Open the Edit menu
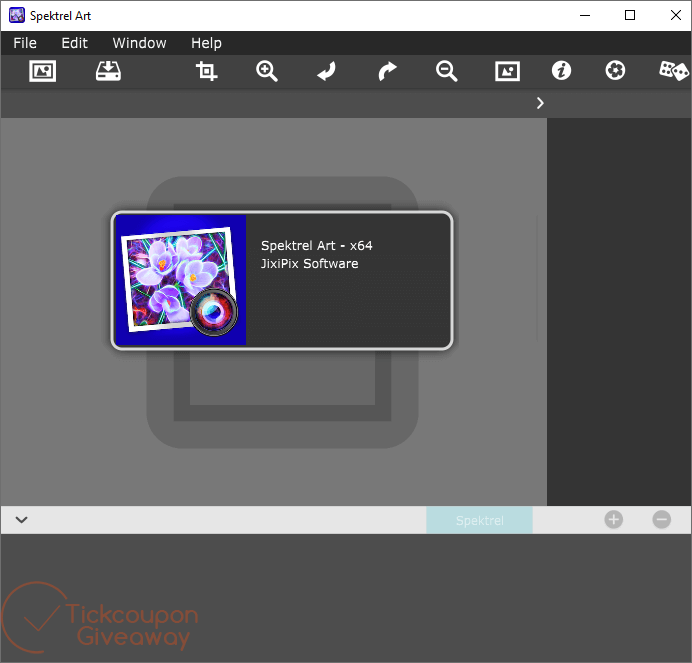The height and width of the screenshot is (663, 692). (74, 43)
